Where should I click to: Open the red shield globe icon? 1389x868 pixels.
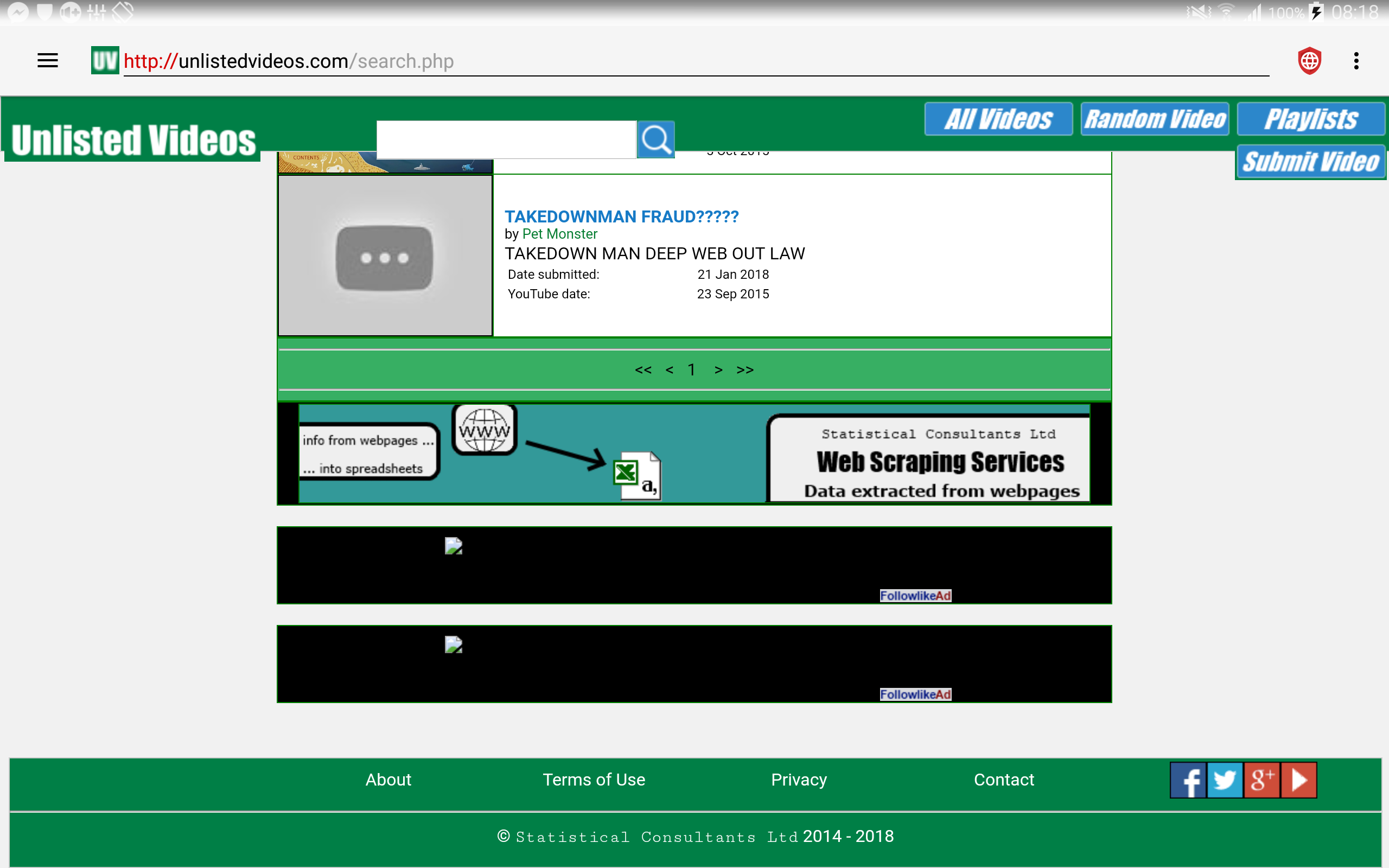pyautogui.click(x=1309, y=60)
